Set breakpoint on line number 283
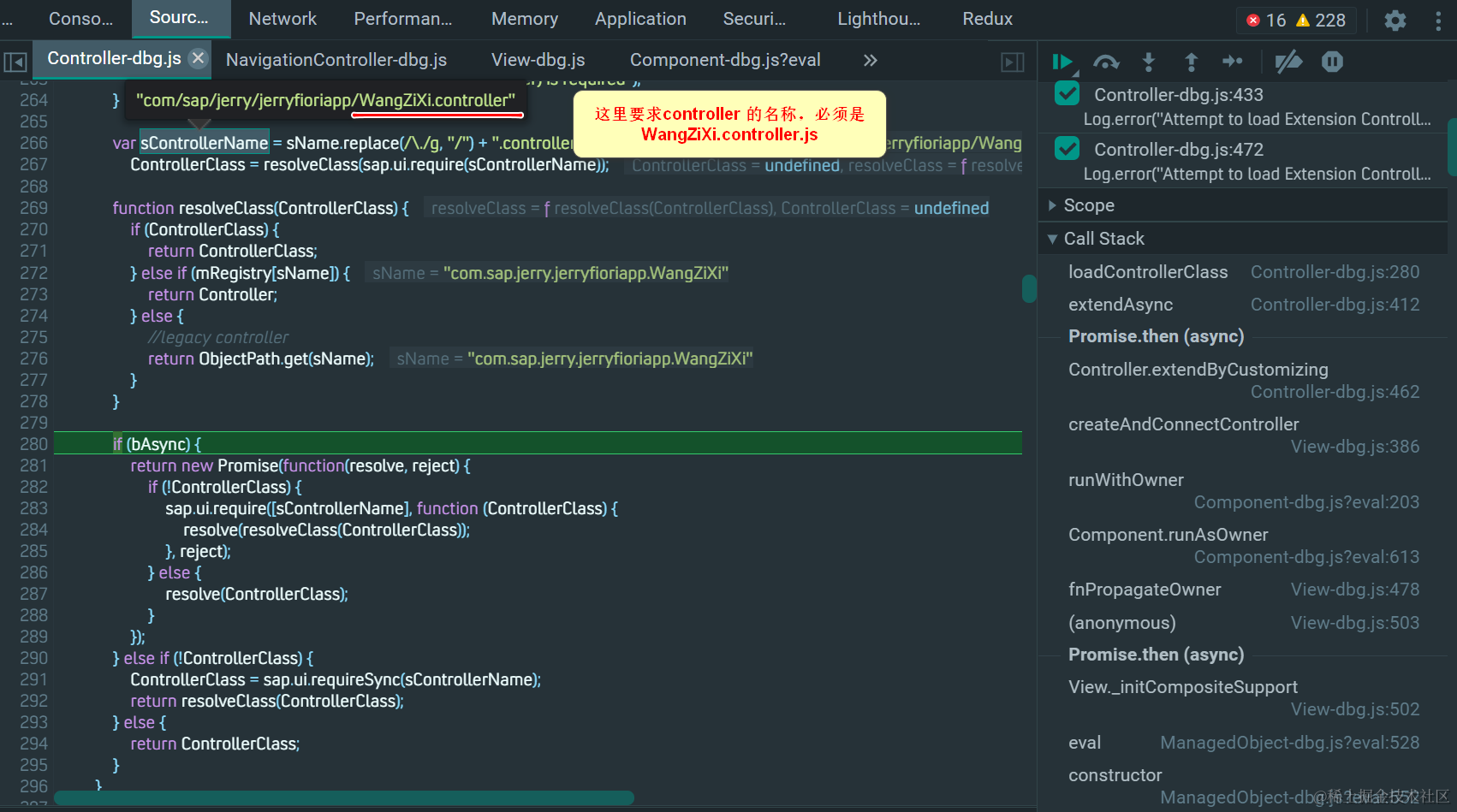This screenshot has width=1457, height=812. click(34, 508)
